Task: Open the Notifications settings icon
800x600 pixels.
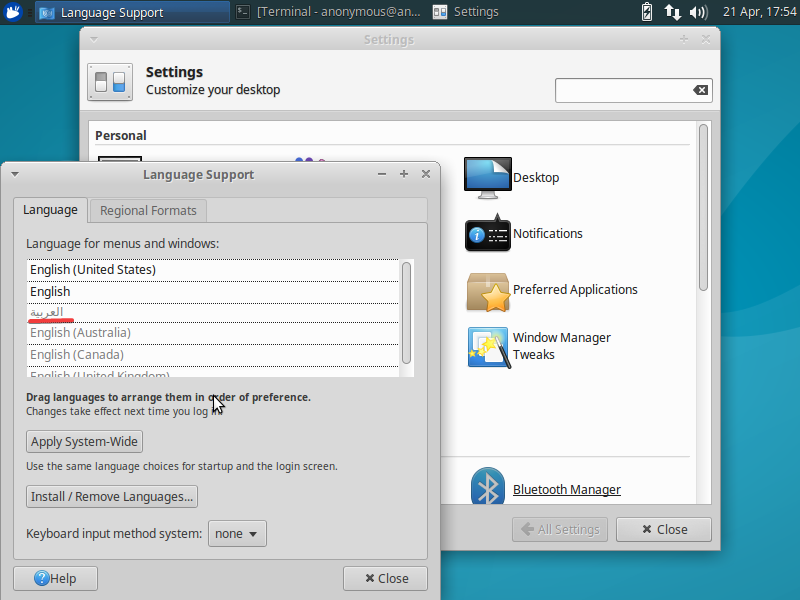Action: coord(487,234)
